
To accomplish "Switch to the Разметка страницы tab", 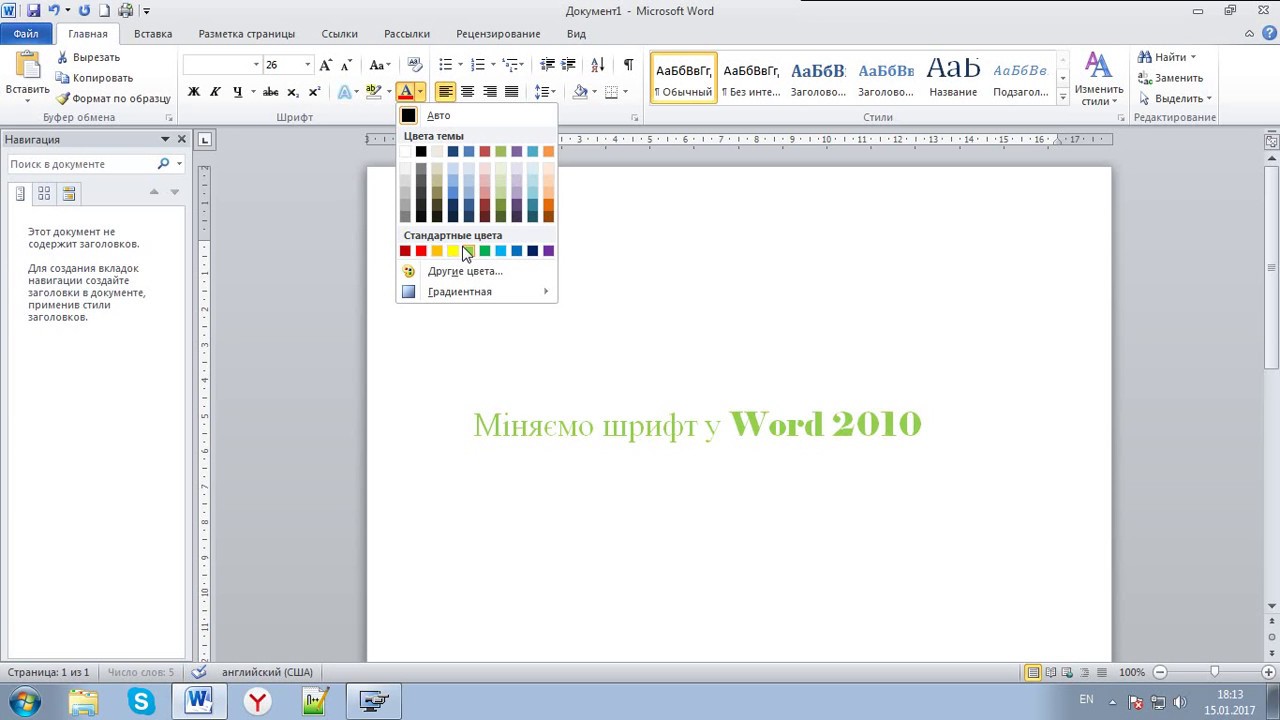I will [x=246, y=34].
